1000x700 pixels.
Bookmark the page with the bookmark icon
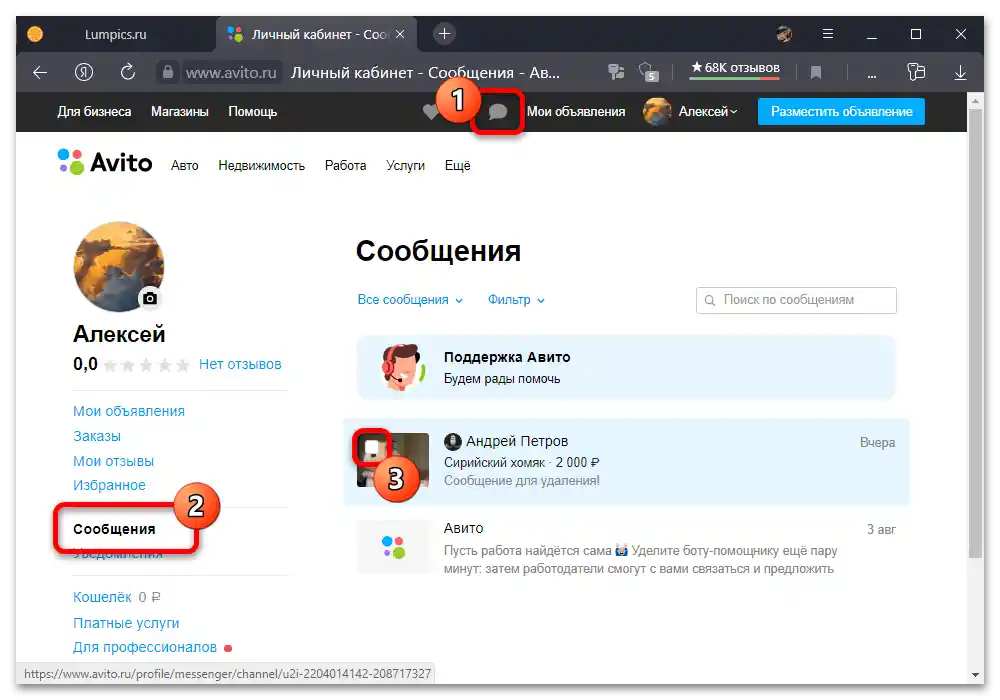tap(816, 73)
